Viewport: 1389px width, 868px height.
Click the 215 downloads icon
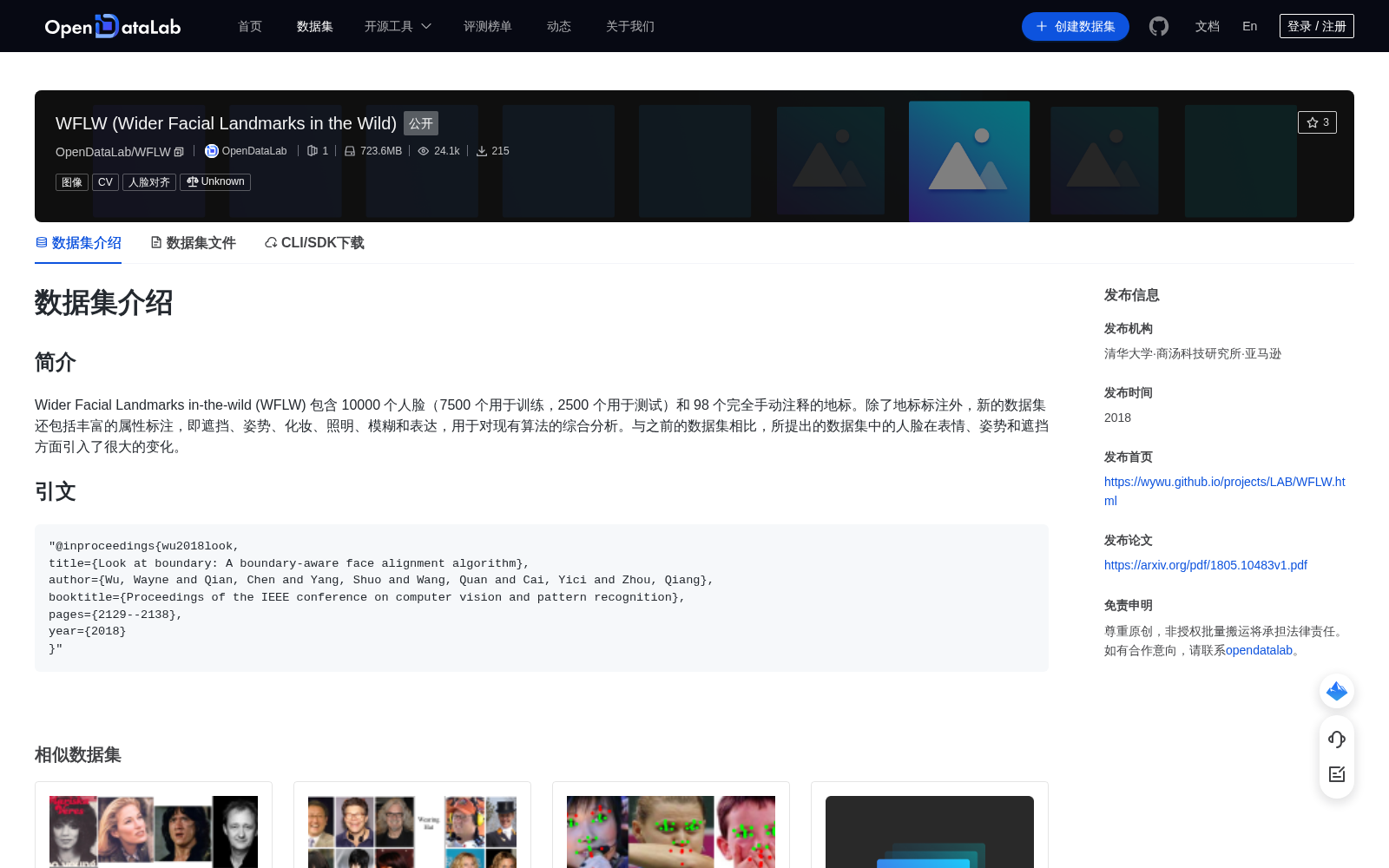point(482,151)
